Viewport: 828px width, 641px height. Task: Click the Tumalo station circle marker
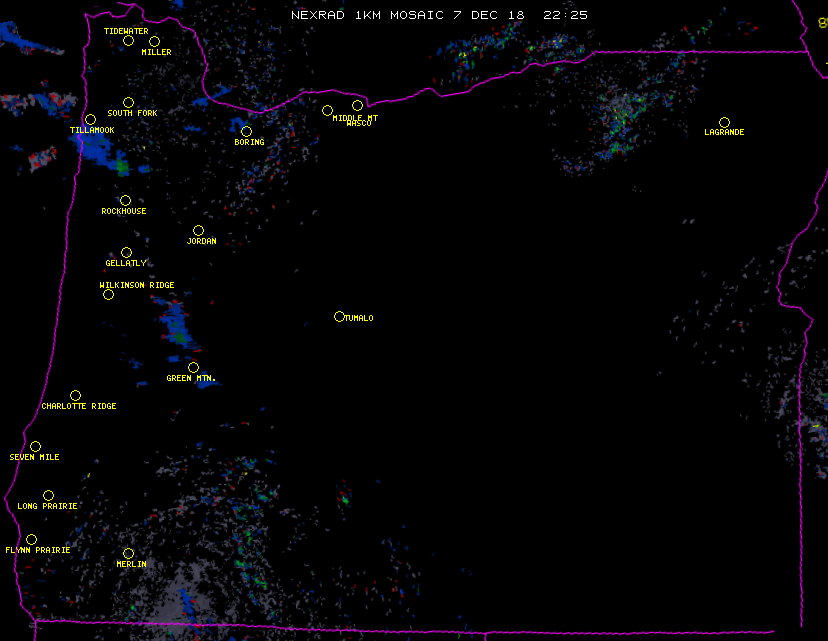[x=339, y=316]
